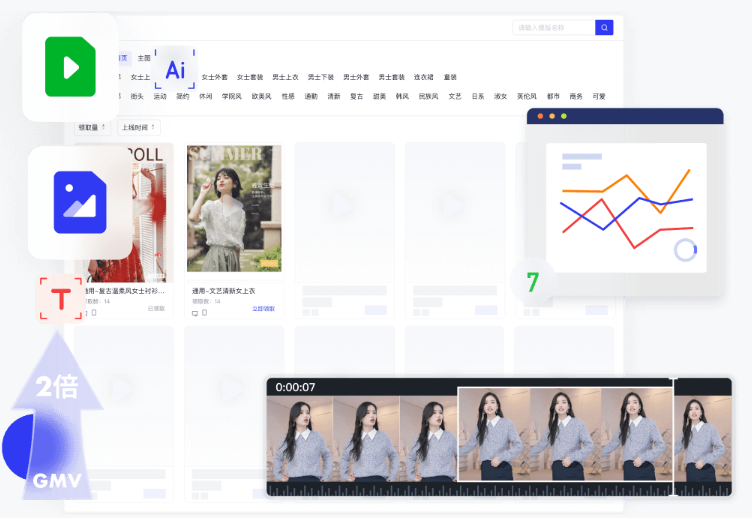Filter by 可爱 style
752x518 pixels.
[x=599, y=96]
